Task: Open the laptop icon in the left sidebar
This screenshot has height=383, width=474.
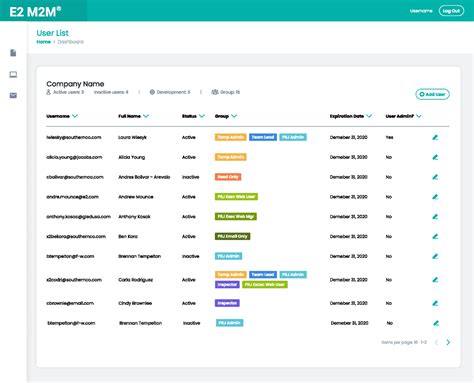Action: 13,74
